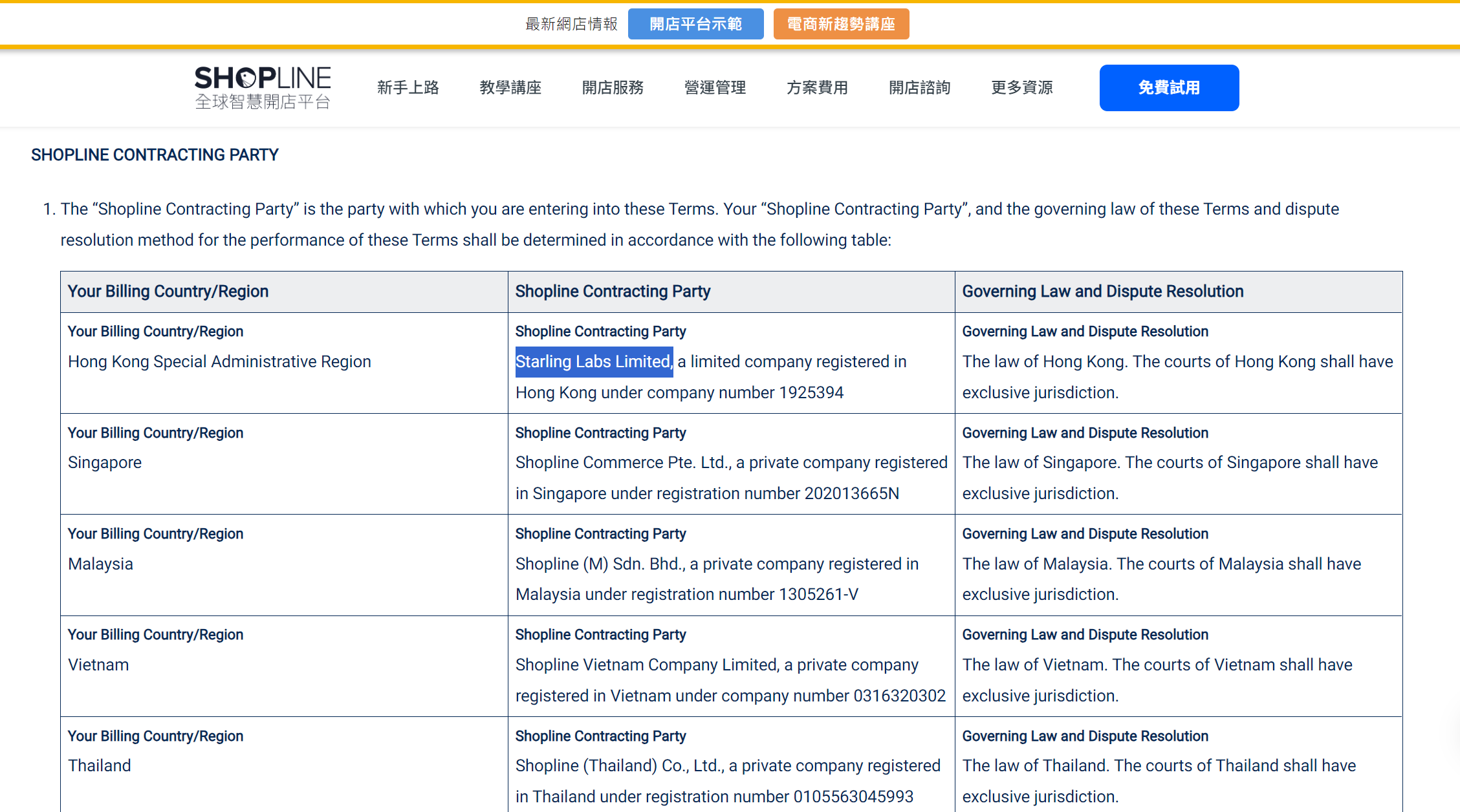
Task: Open the 開店服務 navigation item
Action: coord(612,87)
